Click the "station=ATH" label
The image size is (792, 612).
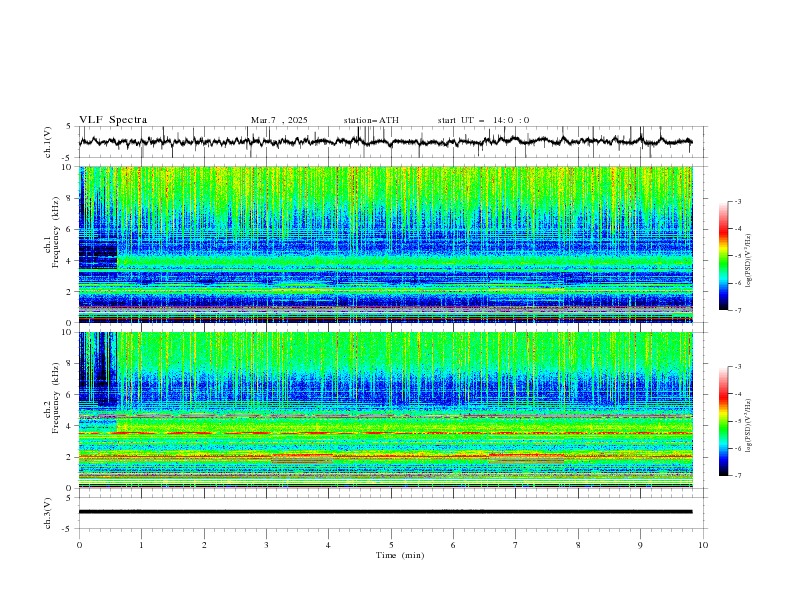[371, 120]
